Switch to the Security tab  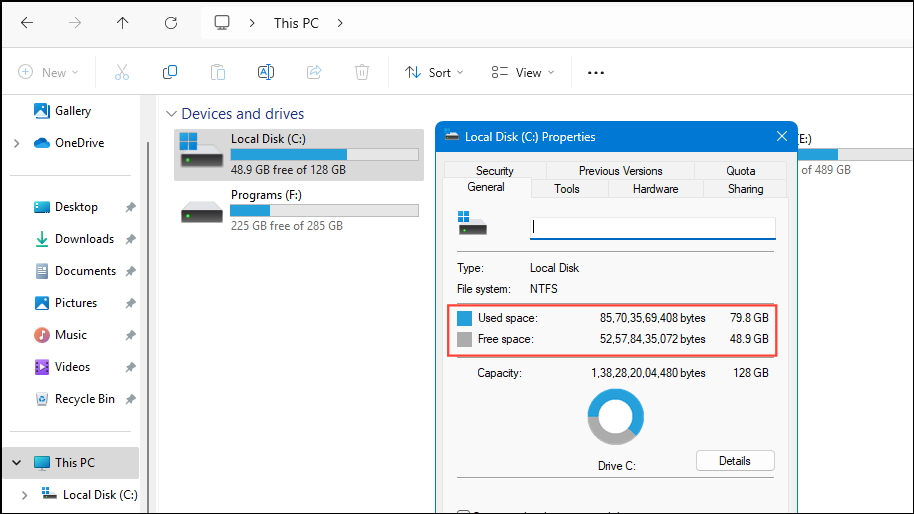[494, 170]
